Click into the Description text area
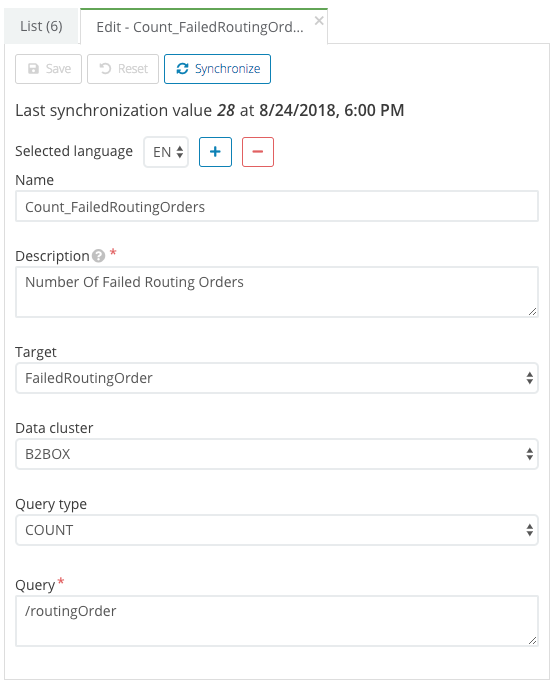Screen dimensions: 555x688 277,292
